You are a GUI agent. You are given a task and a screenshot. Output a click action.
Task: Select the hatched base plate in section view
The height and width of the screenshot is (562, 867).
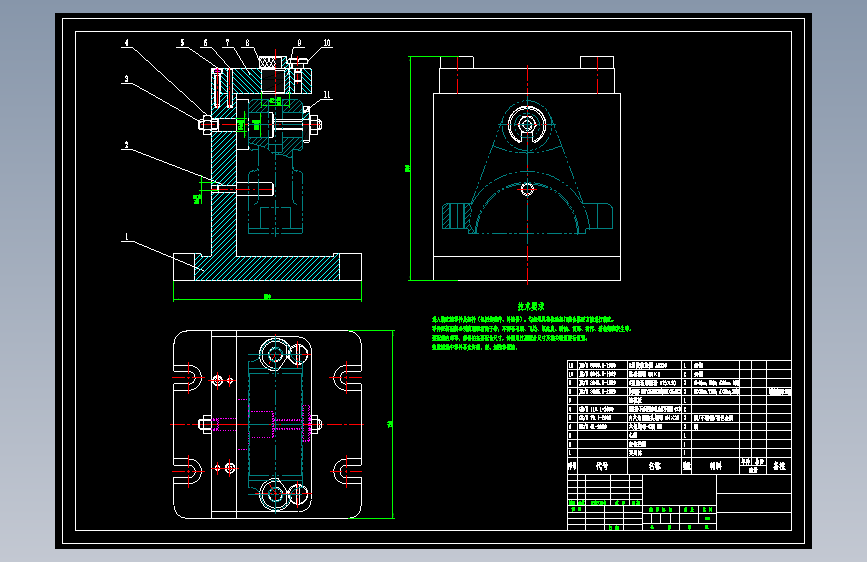click(x=267, y=268)
